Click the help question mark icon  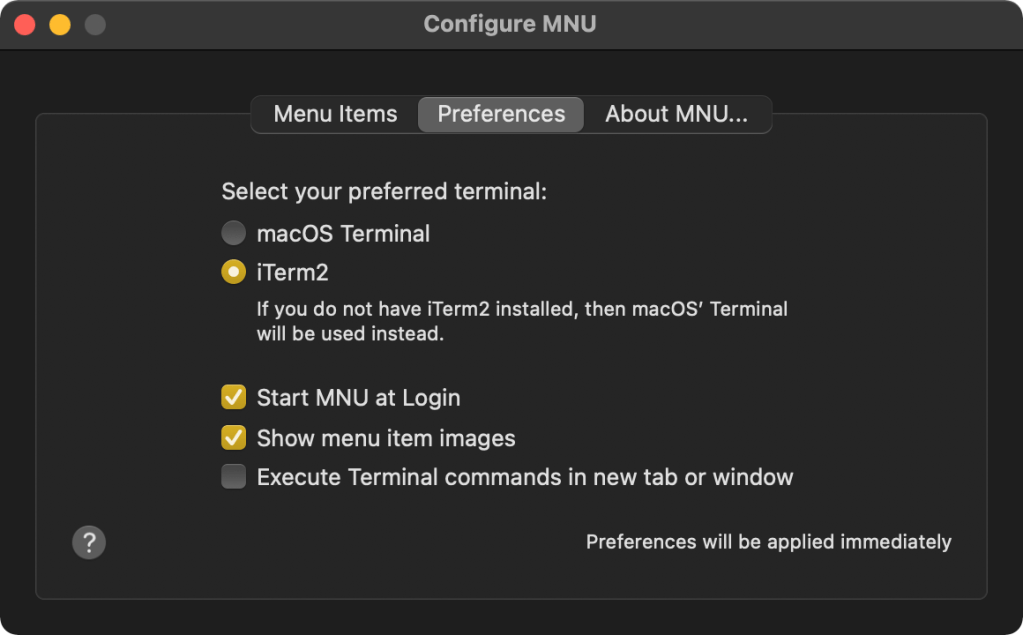(x=89, y=542)
